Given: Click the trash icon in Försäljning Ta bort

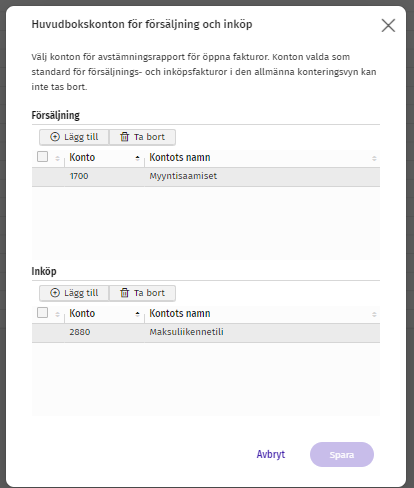Looking at the screenshot, I should pos(124,137).
